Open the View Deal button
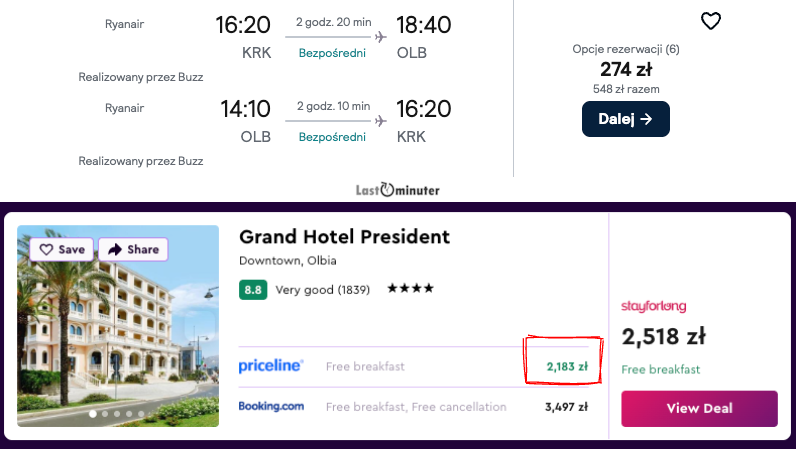 point(699,408)
